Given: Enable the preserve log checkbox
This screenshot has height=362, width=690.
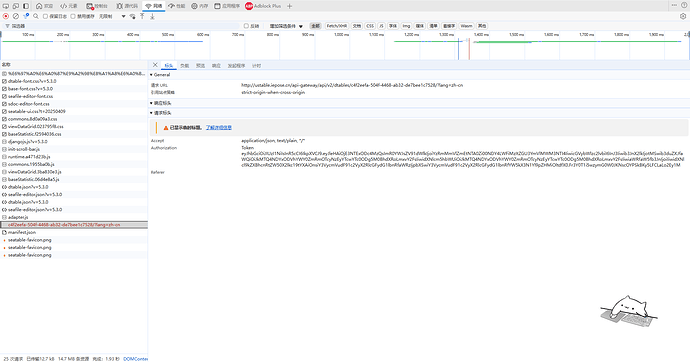Looking at the screenshot, I should coord(45,16).
